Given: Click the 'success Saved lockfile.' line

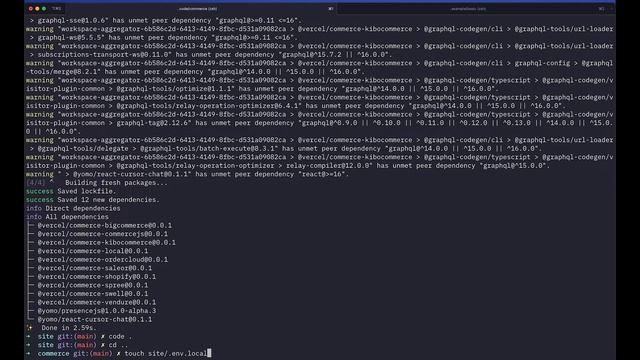Looking at the screenshot, I should tap(71, 191).
